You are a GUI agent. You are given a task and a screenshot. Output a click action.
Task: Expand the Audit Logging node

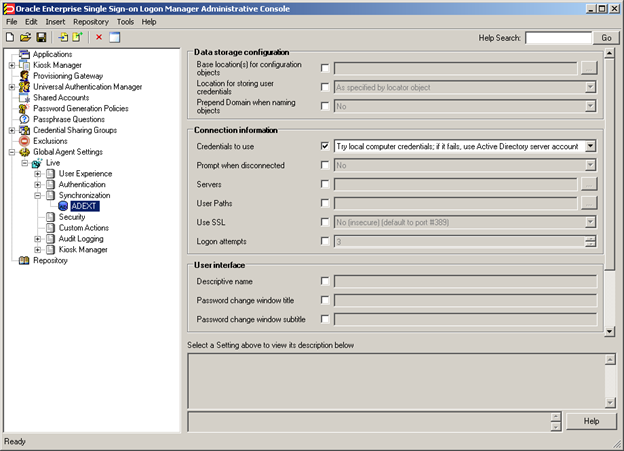coord(37,239)
